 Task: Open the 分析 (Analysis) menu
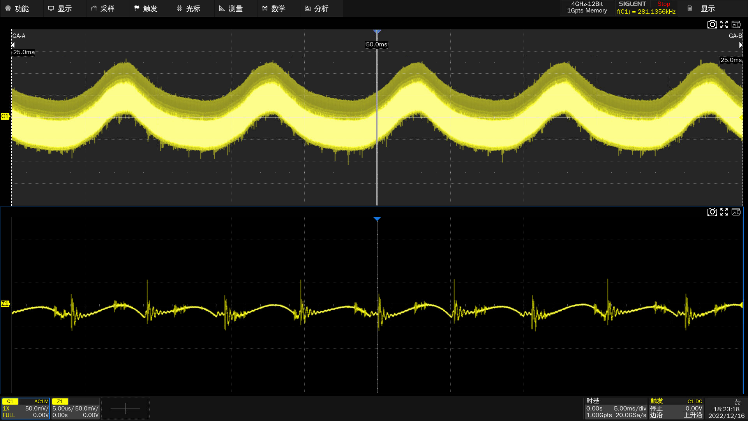pos(316,8)
